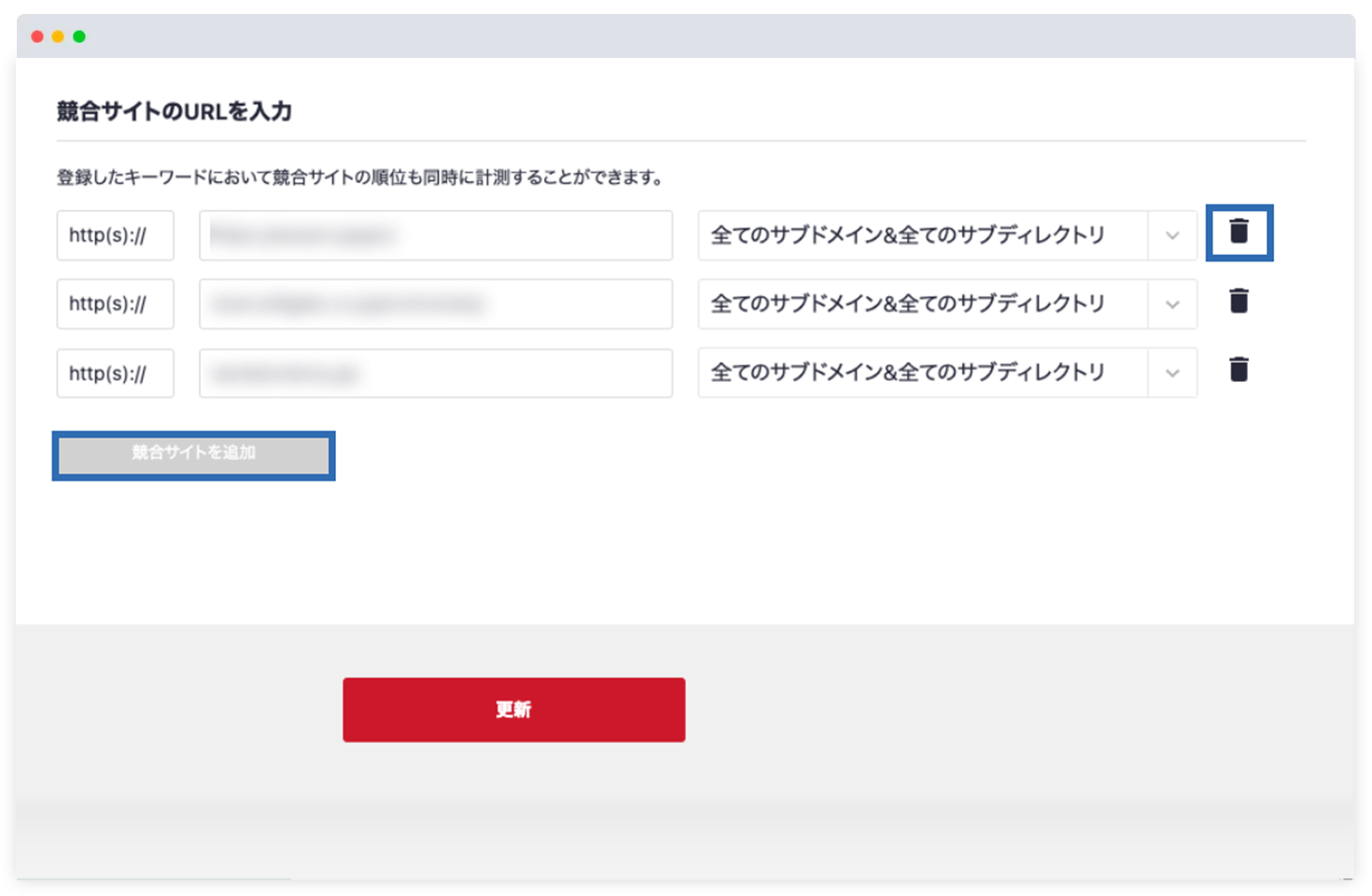Image resolution: width=1372 pixels, height=896 pixels.
Task: Click the http(s):// label on the third row
Action: pos(115,372)
